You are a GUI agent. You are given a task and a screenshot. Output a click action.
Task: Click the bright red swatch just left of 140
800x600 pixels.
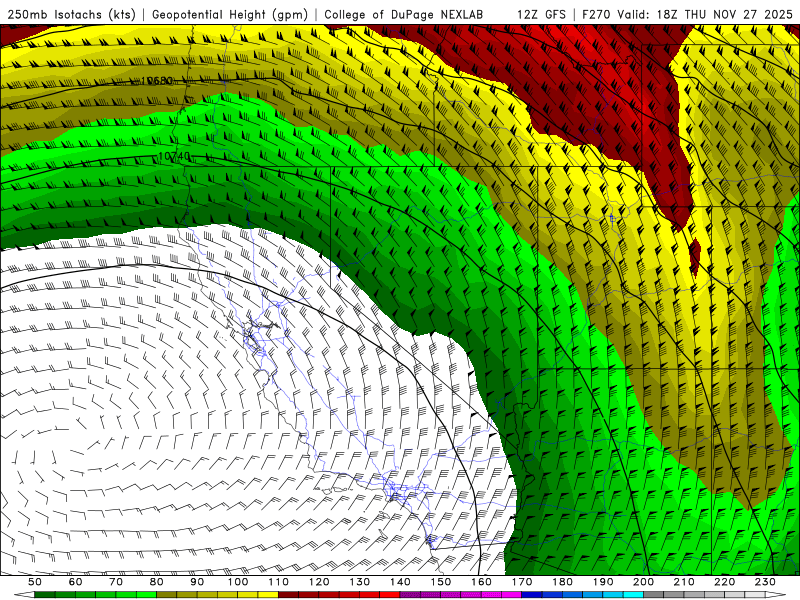(x=390, y=595)
